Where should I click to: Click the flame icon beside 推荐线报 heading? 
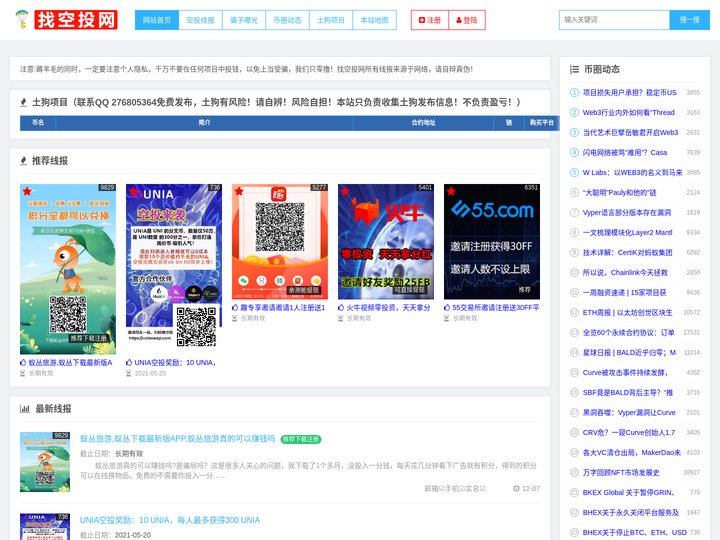(24, 161)
